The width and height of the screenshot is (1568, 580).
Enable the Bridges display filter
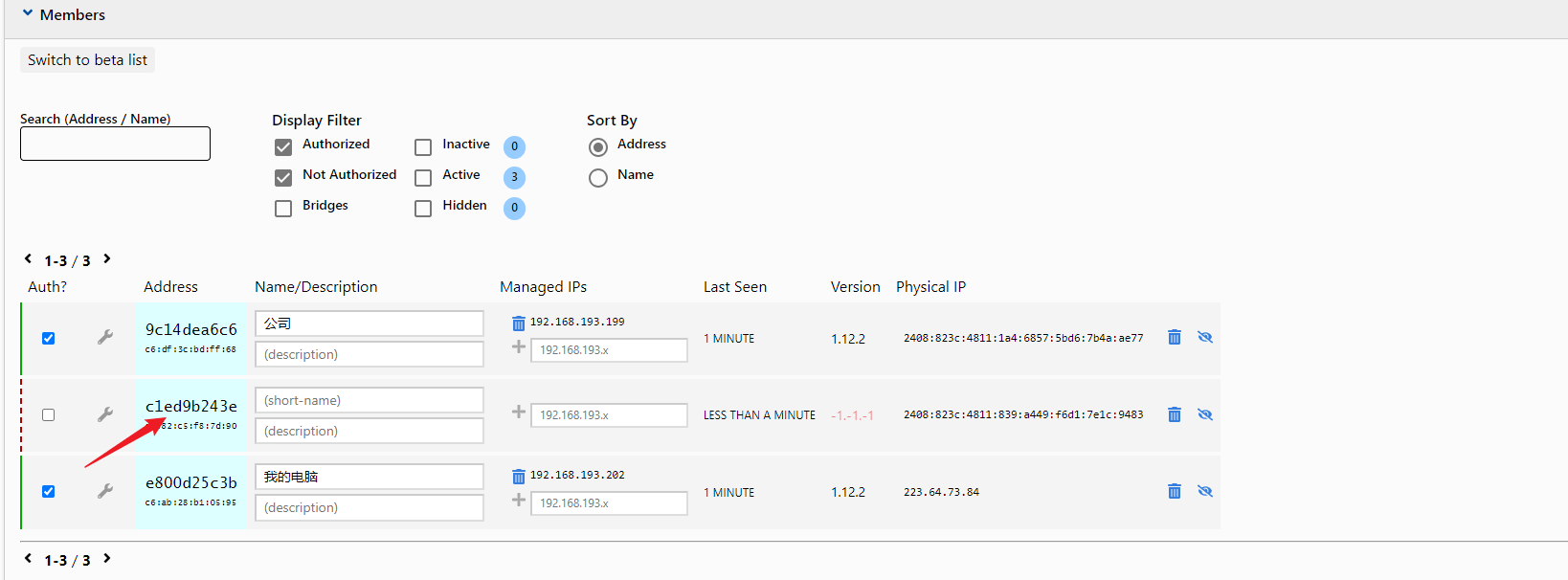point(283,209)
